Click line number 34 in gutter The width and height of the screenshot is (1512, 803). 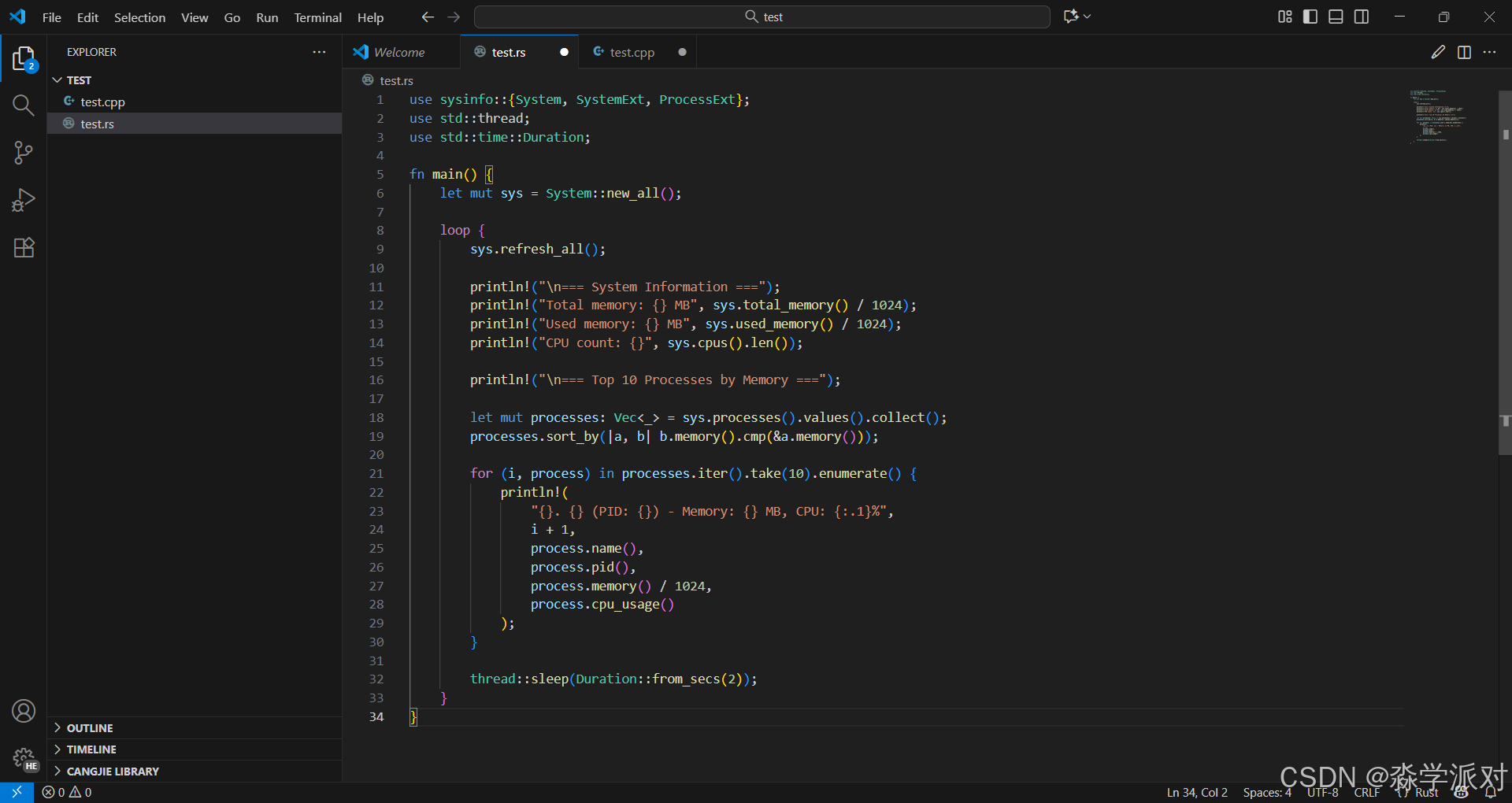click(x=376, y=716)
